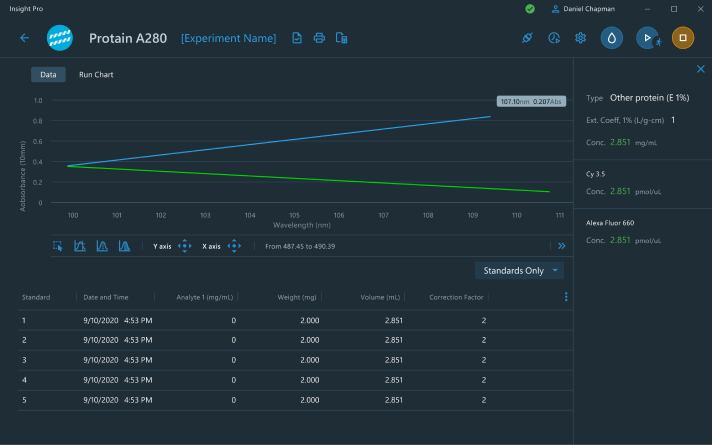712x445 pixels.
Task: Click the blank droplet button
Action: (x=611, y=38)
